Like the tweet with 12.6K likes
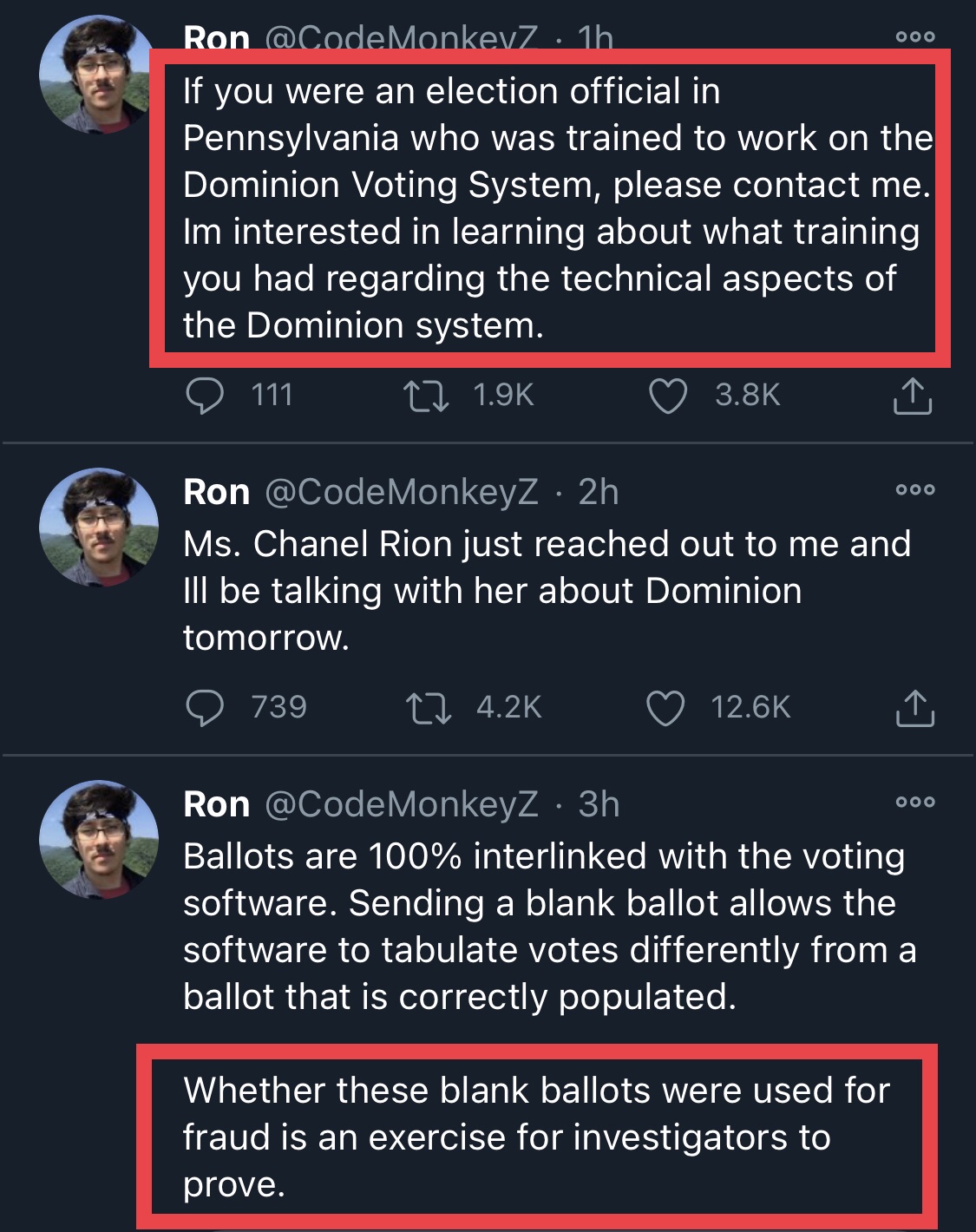The height and width of the screenshot is (1232, 976). click(x=666, y=708)
